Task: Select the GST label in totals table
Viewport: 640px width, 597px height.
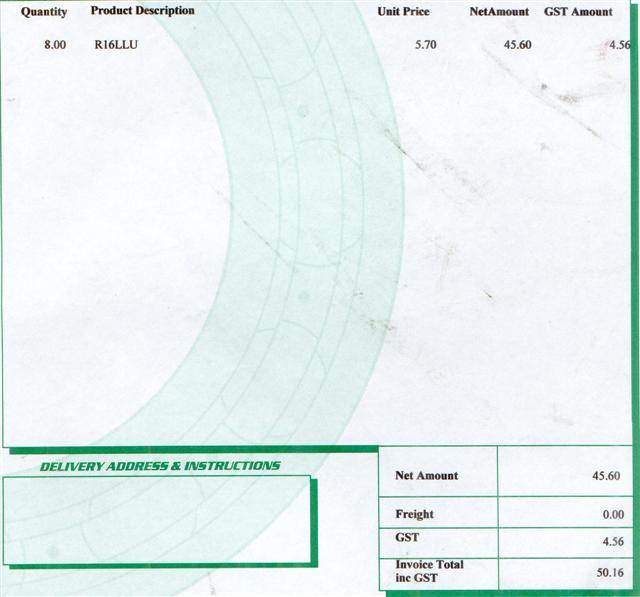Action: pos(407,538)
